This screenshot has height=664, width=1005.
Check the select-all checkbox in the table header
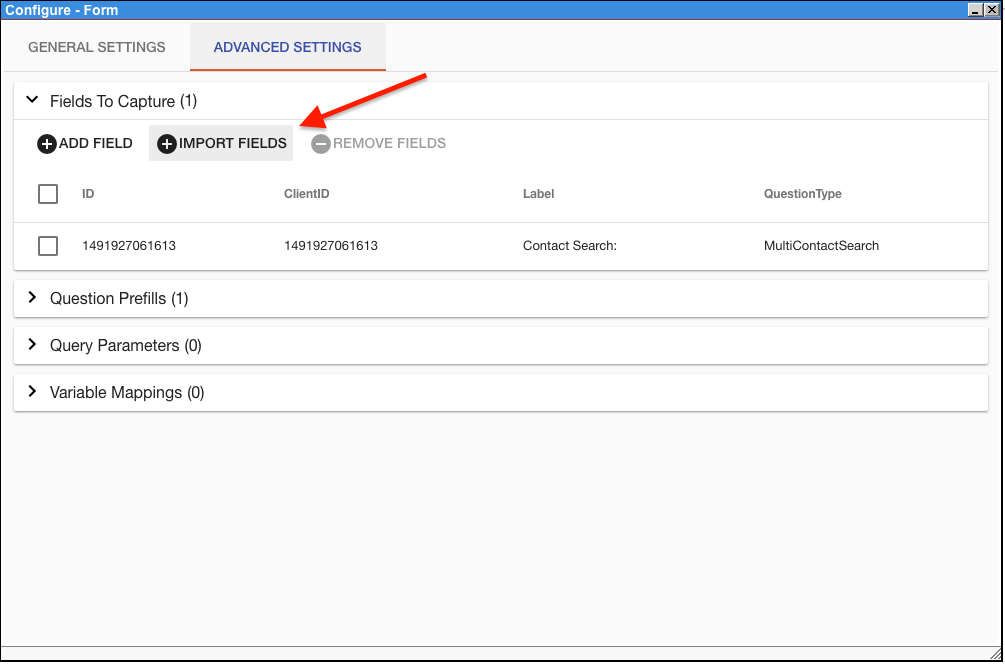click(48, 194)
